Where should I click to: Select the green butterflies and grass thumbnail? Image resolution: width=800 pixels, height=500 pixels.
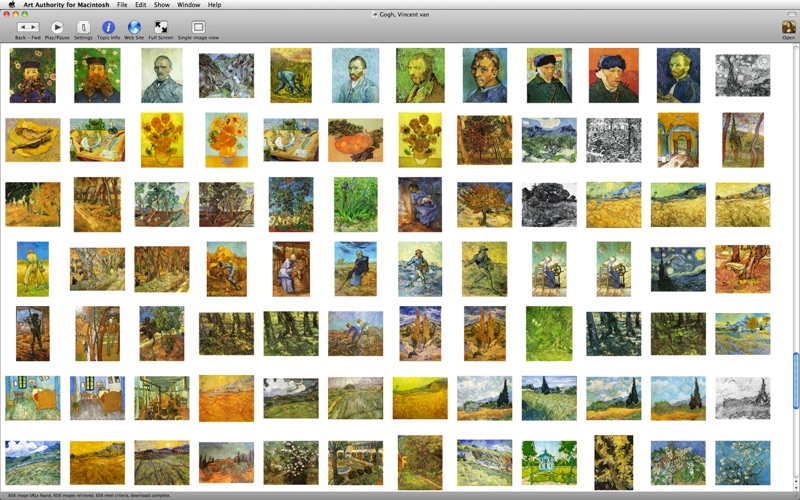point(549,334)
